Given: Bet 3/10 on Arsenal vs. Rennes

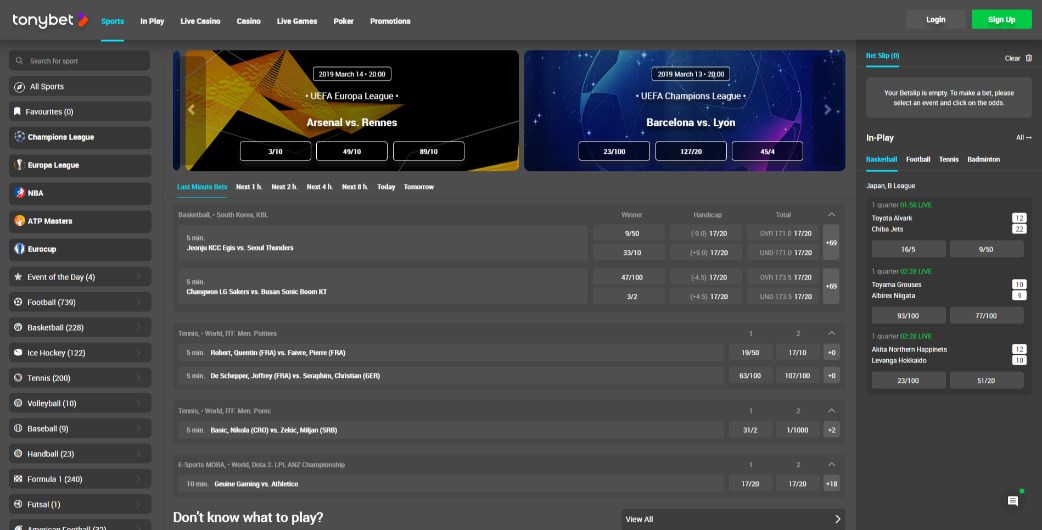Looking at the screenshot, I should pos(275,151).
